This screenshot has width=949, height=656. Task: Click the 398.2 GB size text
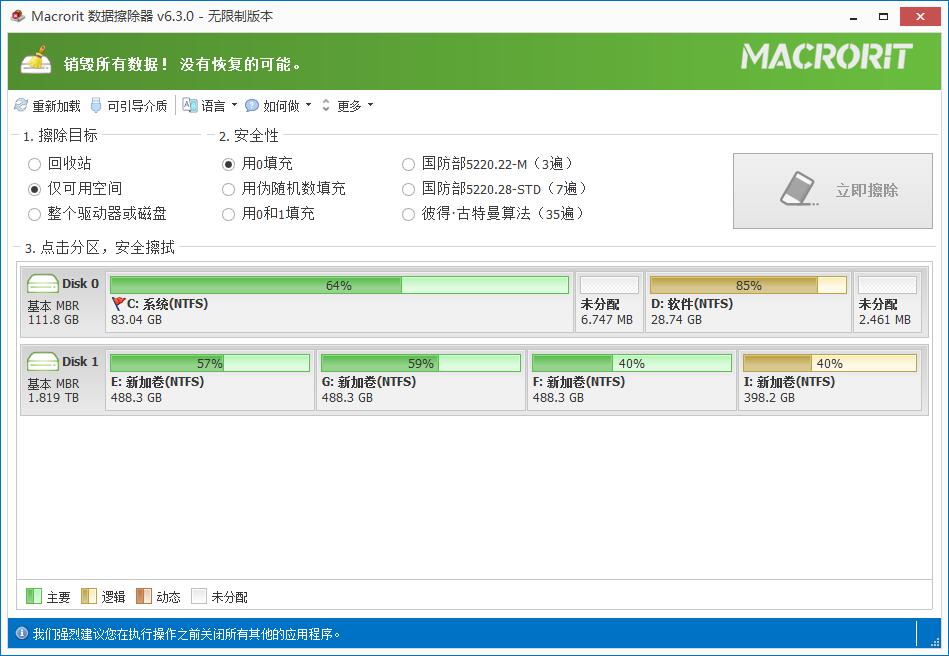[x=769, y=398]
